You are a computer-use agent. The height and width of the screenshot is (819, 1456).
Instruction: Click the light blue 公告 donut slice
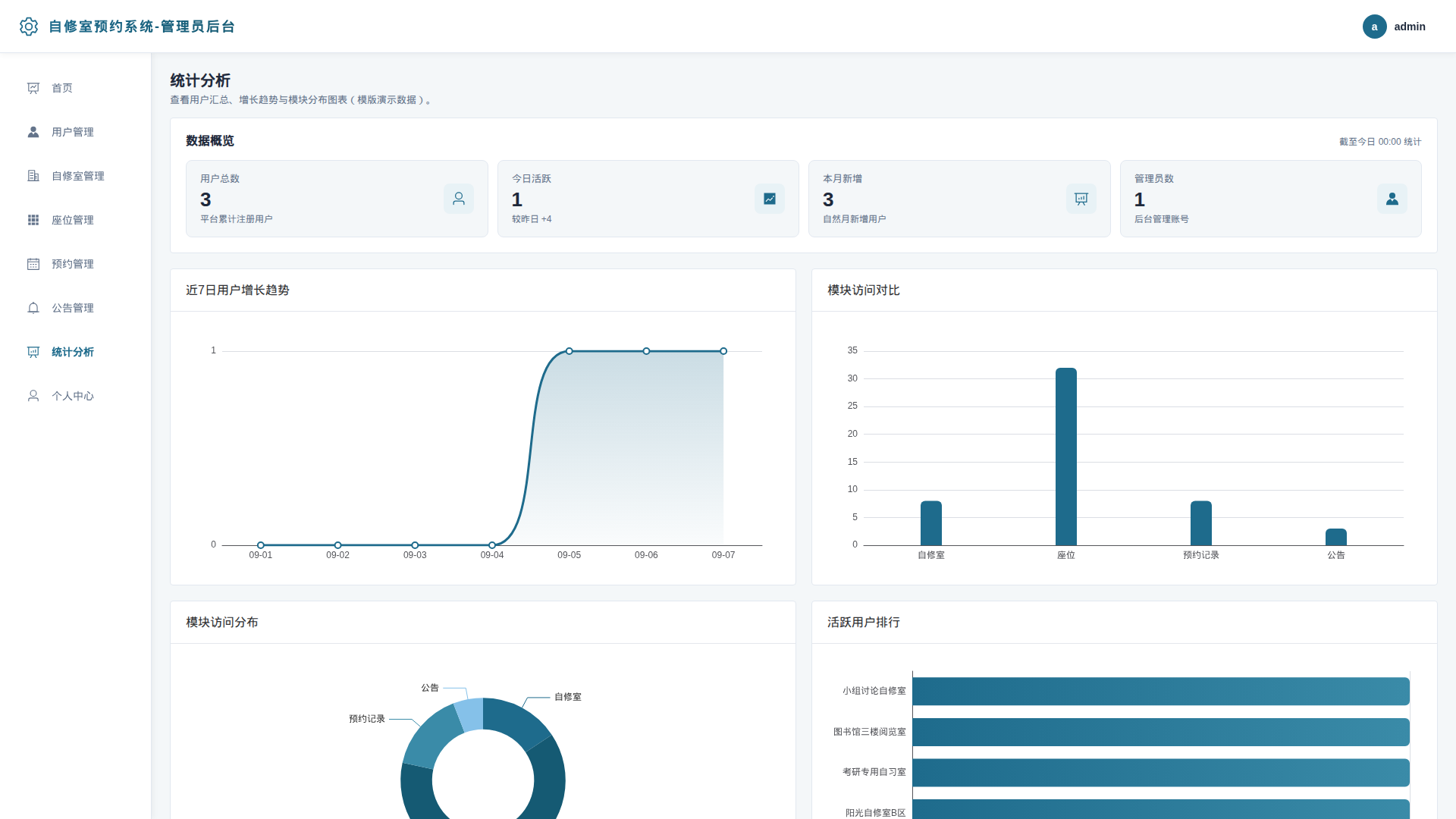pyautogui.click(x=469, y=715)
